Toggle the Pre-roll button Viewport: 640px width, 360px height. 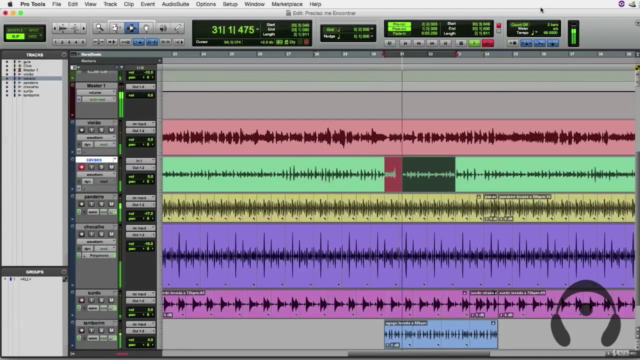[x=399, y=25]
